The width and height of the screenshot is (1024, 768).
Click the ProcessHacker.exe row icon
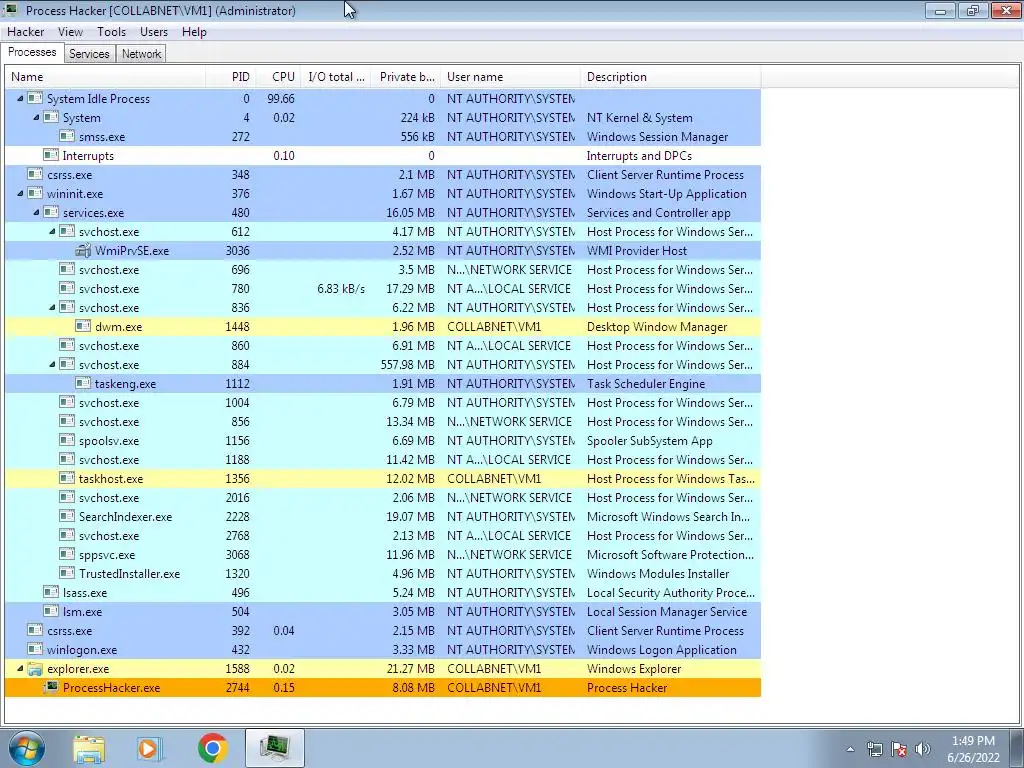[x=51, y=687]
